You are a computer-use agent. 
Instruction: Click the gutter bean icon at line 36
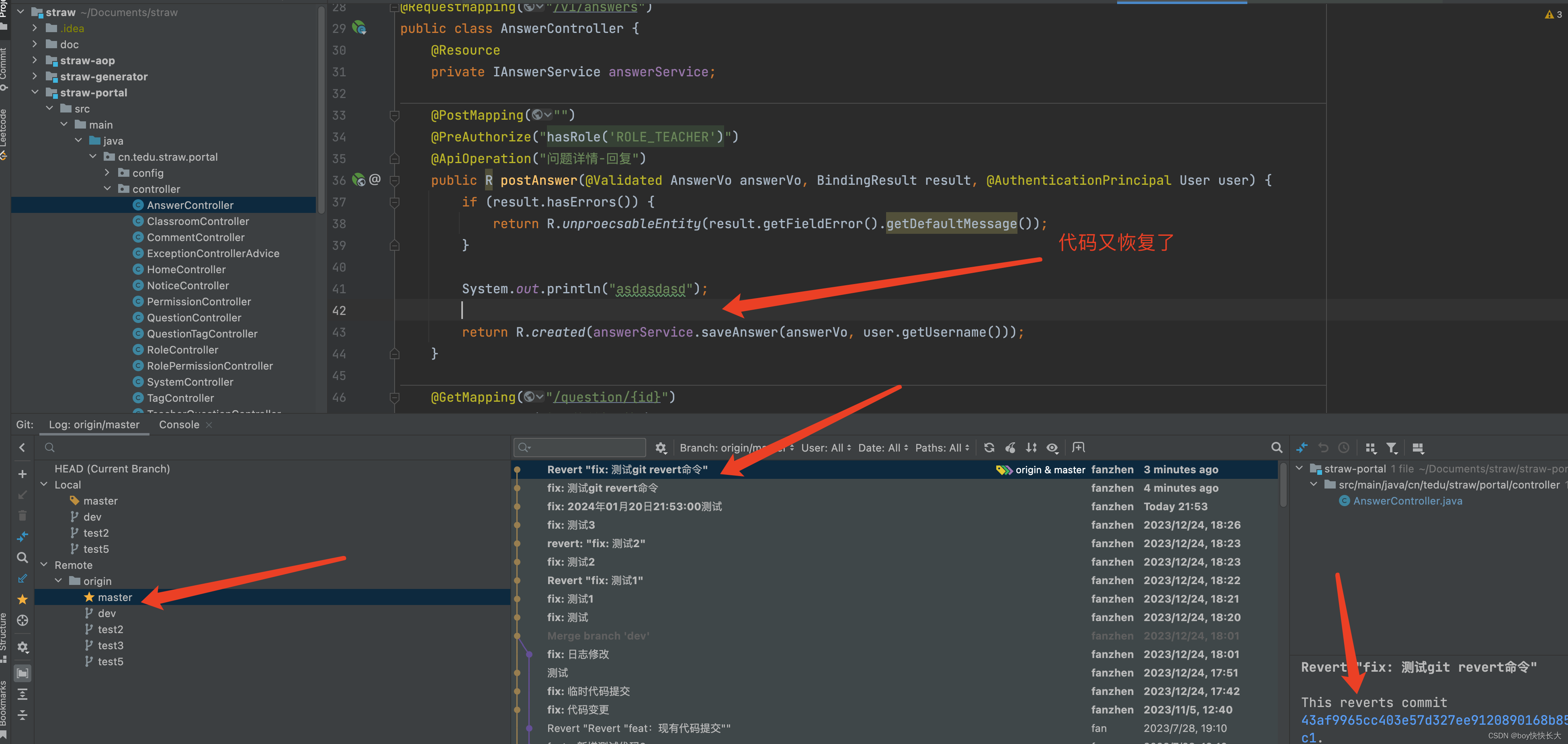[x=359, y=180]
